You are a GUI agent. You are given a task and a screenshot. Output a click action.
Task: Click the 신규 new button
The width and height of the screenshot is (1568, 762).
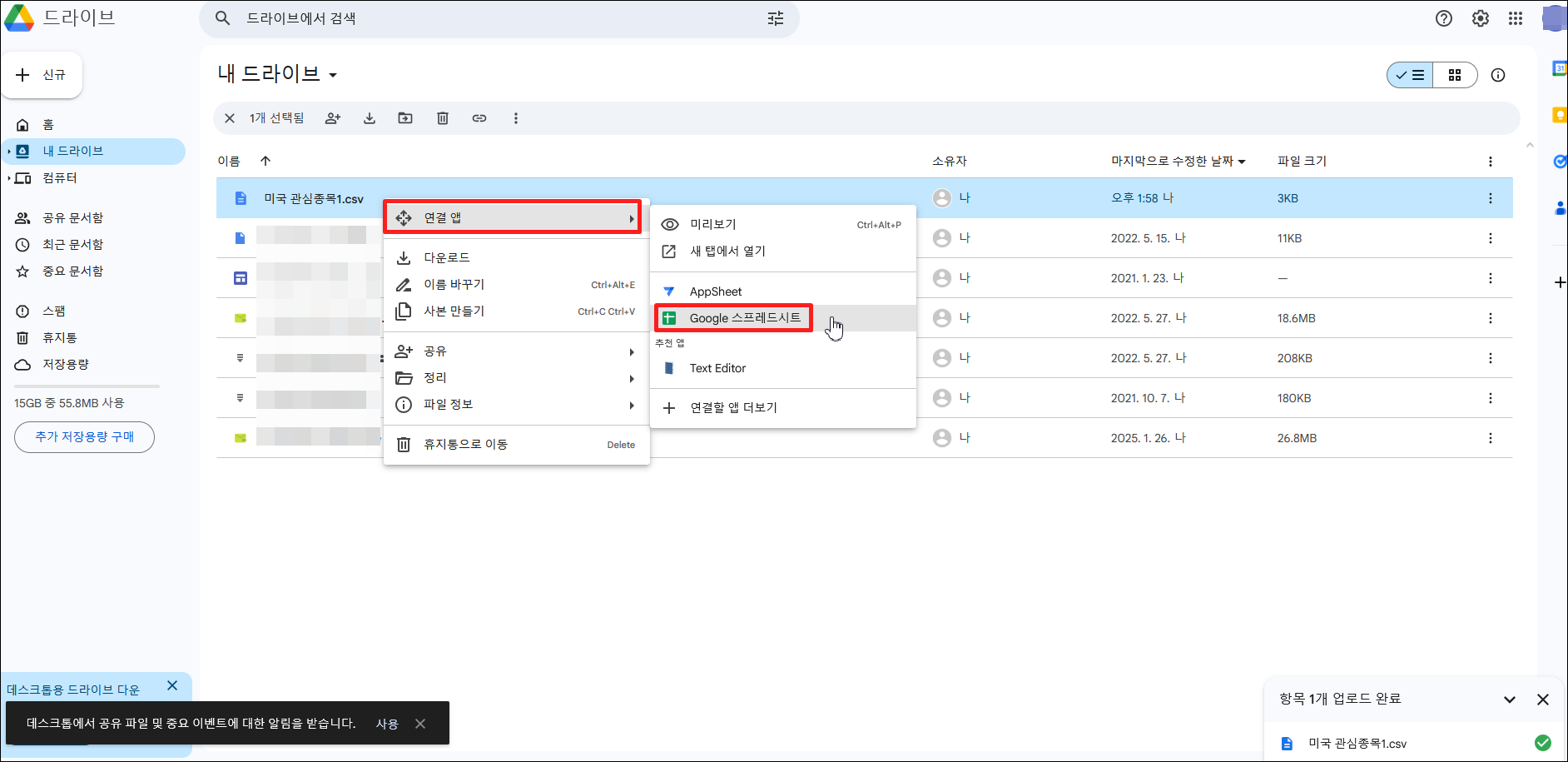click(x=42, y=75)
